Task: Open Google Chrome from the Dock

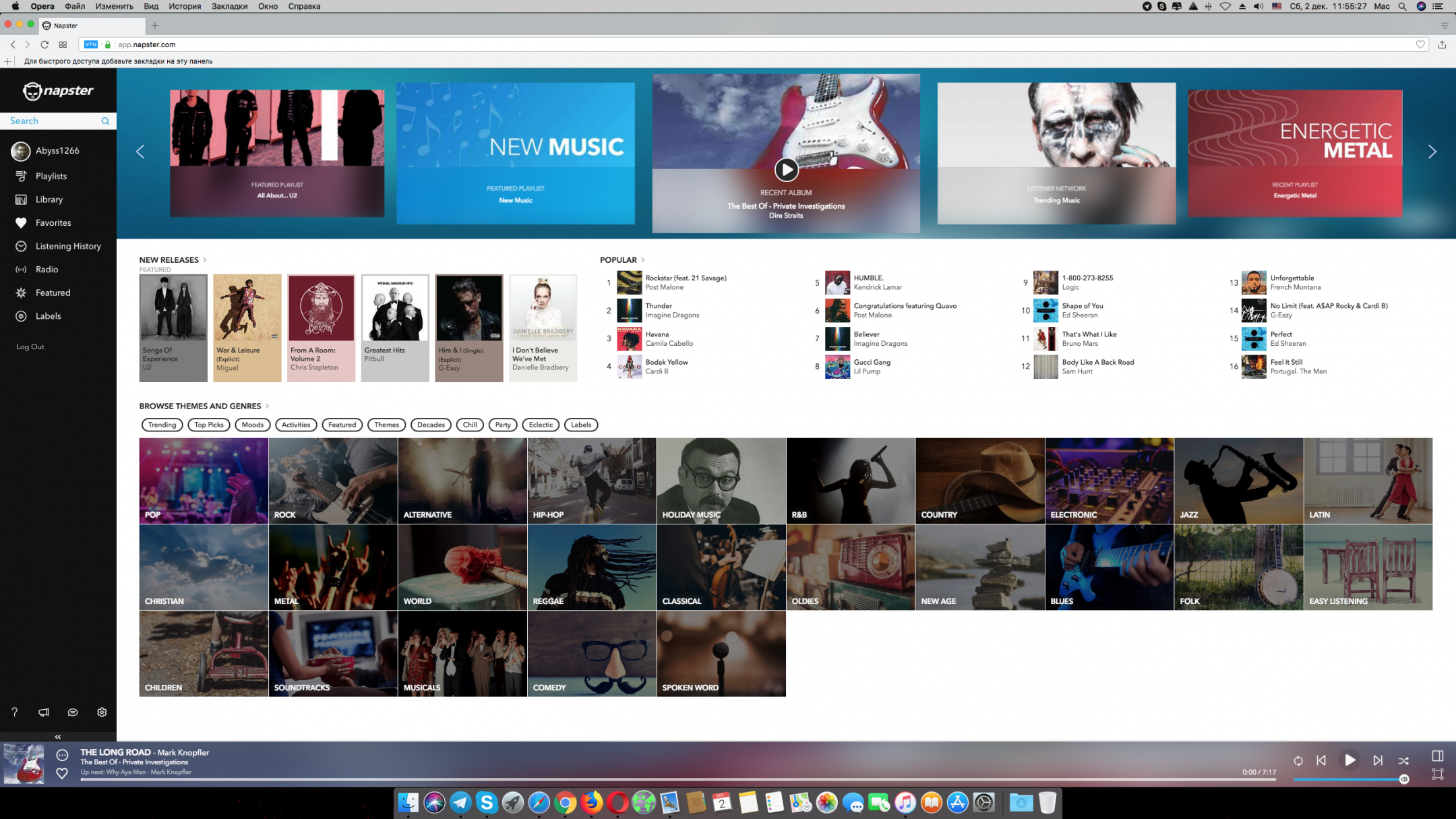Action: pyautogui.click(x=566, y=802)
